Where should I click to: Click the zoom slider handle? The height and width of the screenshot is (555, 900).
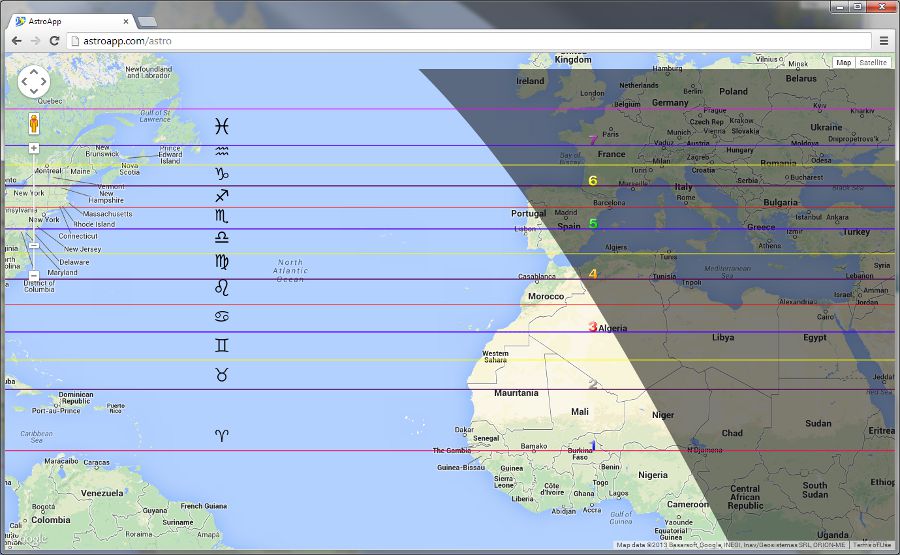[34, 244]
